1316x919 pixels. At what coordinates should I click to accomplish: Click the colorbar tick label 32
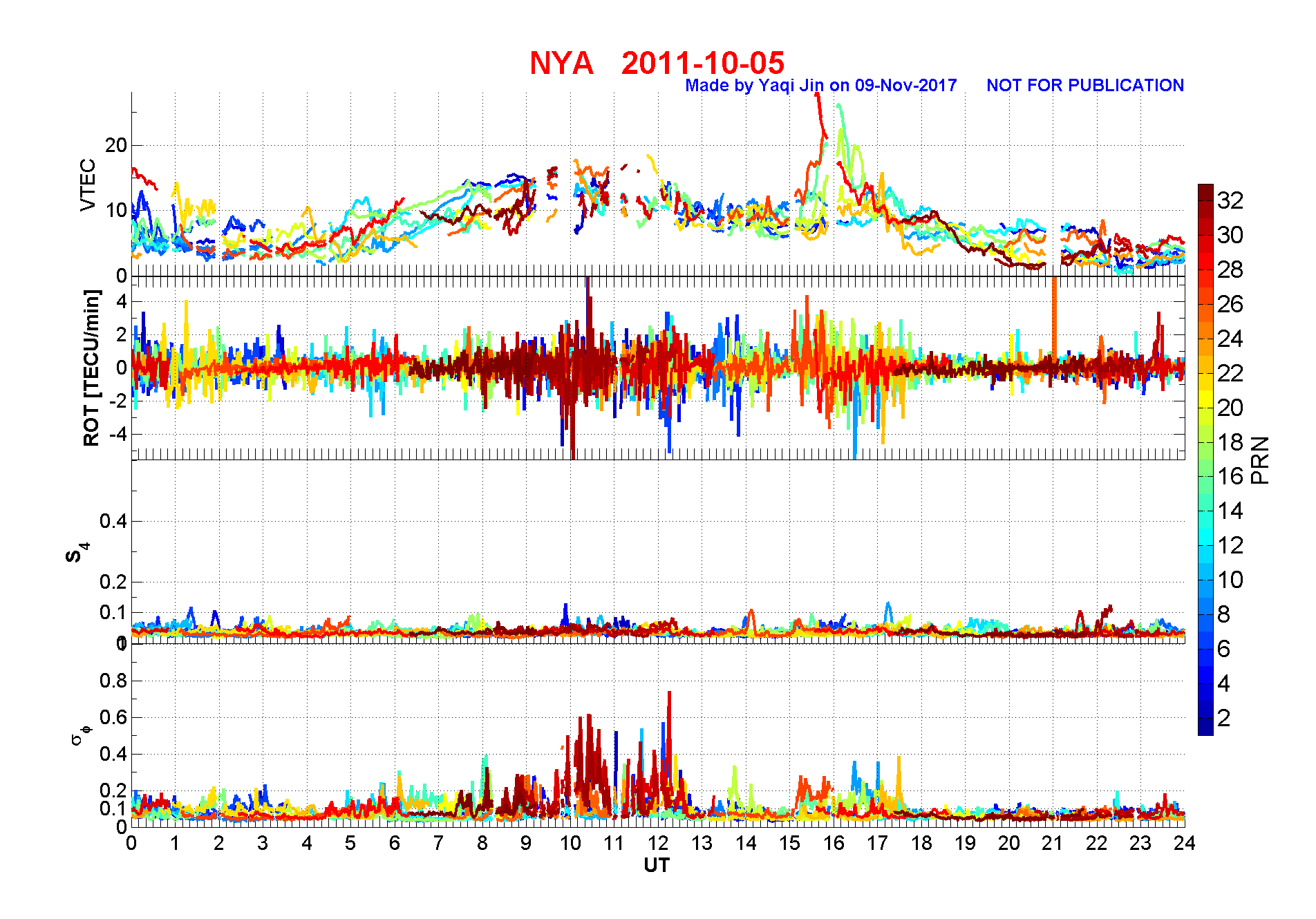(x=1230, y=200)
